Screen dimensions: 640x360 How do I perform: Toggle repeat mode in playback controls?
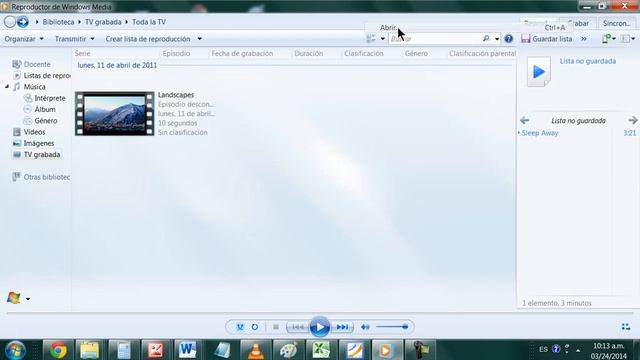point(255,327)
